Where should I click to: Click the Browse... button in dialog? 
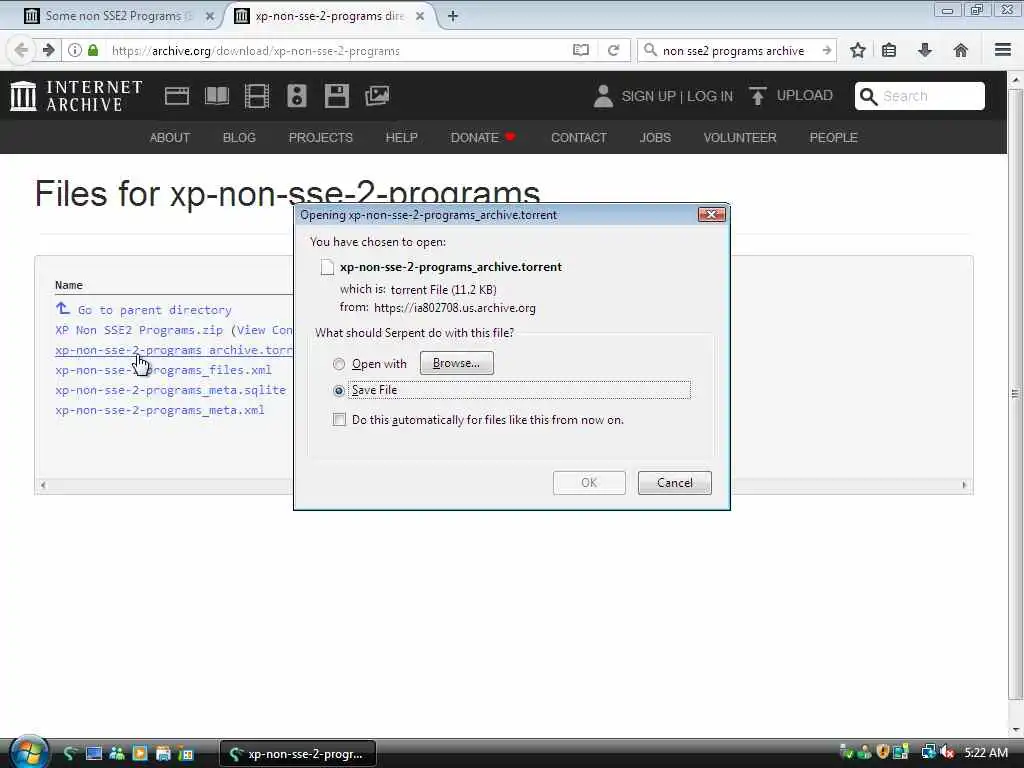pos(456,363)
